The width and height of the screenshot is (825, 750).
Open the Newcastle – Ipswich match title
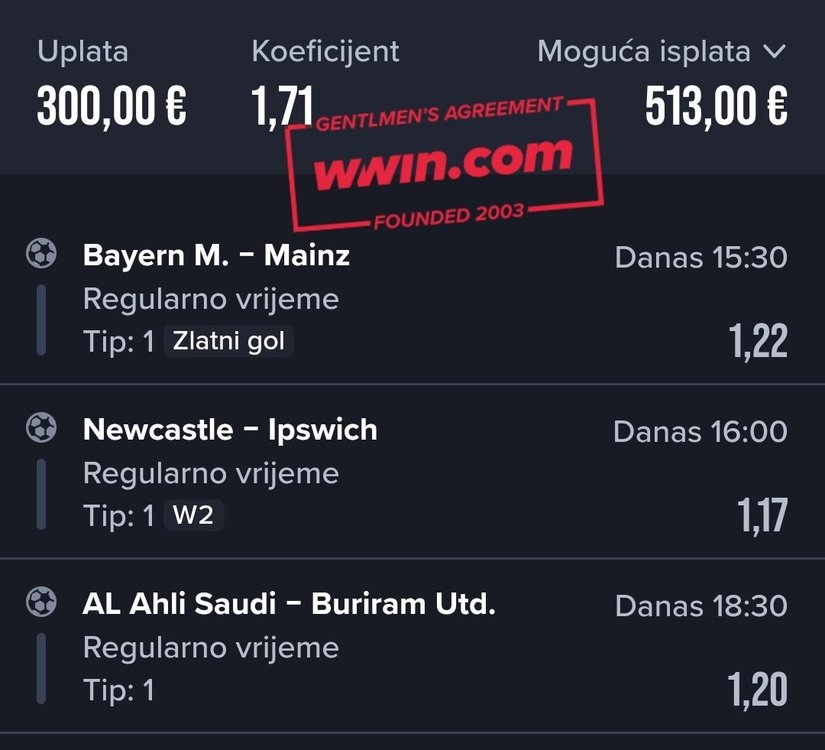tap(230, 429)
